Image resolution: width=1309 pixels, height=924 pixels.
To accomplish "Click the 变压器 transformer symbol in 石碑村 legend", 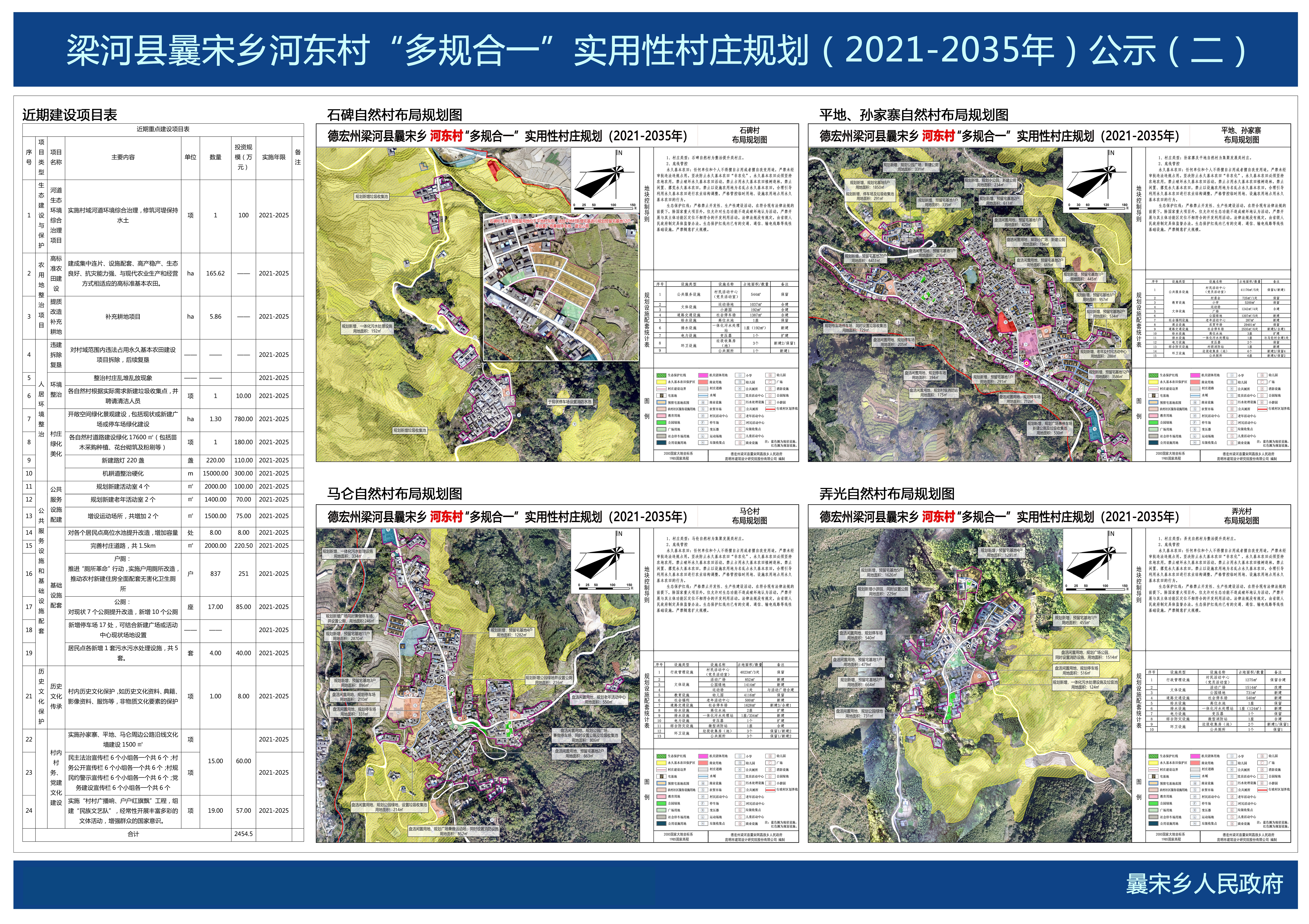I will tap(703, 429).
